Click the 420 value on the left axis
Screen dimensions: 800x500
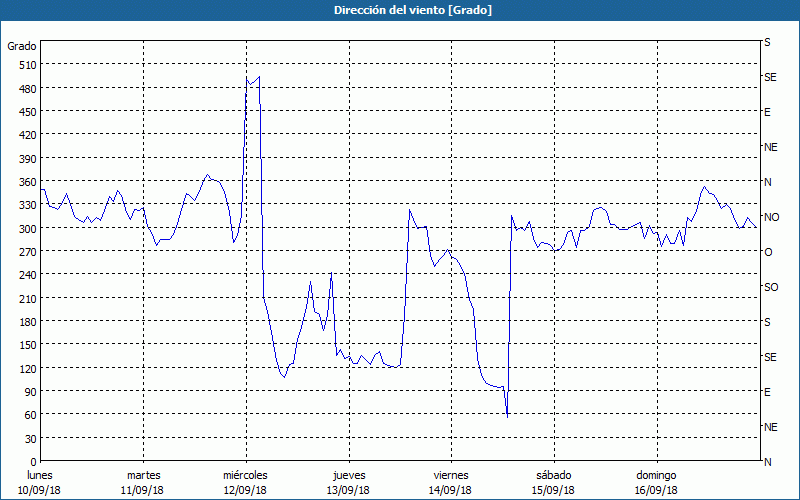pos(28,135)
